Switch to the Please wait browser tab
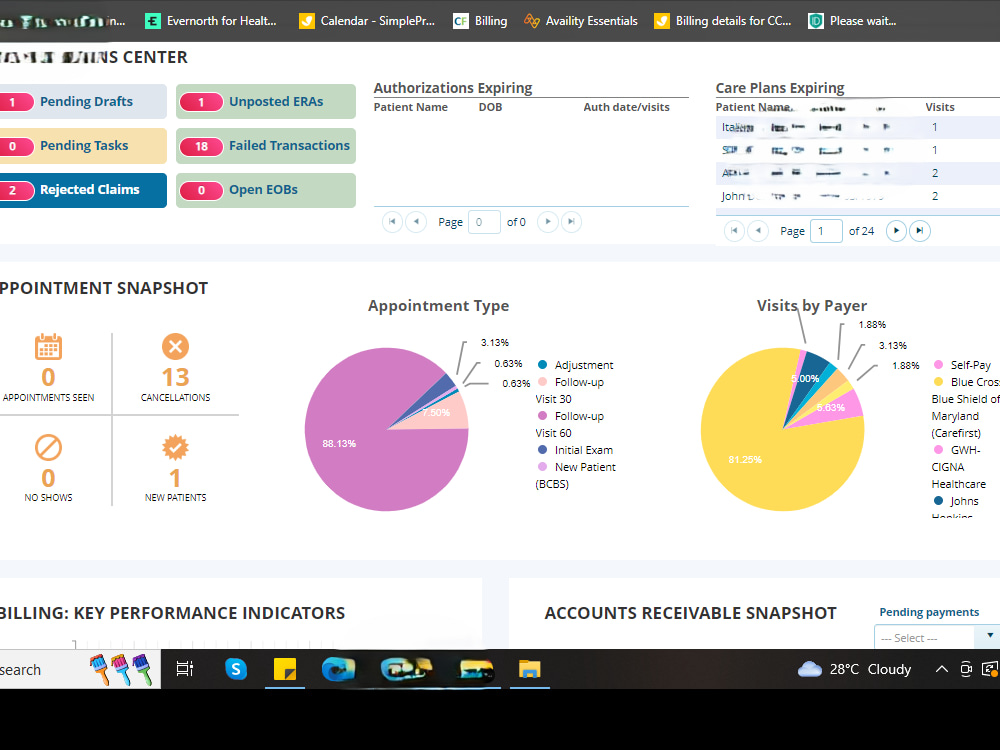This screenshot has height=750, width=1000. (x=853, y=21)
